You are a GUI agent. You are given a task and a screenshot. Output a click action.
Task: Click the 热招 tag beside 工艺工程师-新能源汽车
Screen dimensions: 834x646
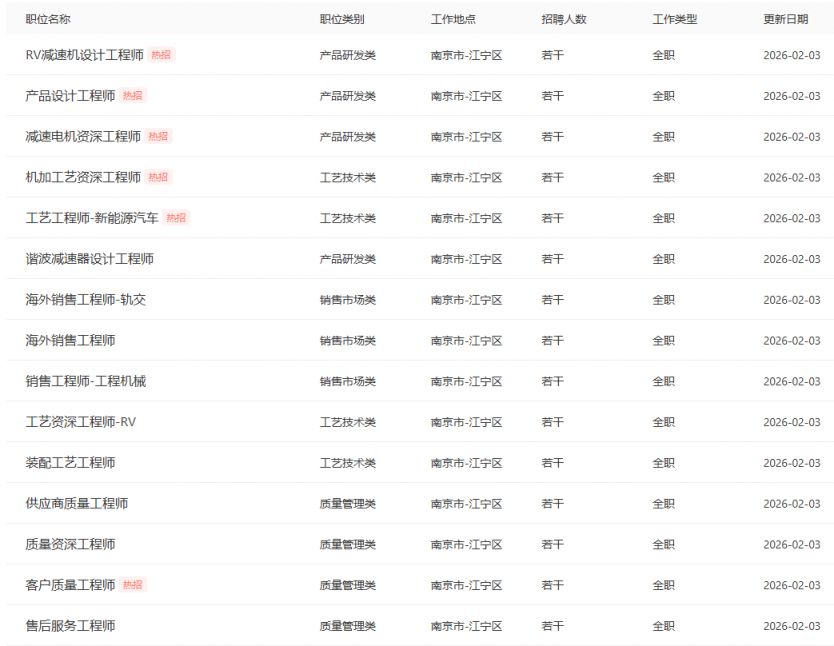[x=176, y=218]
